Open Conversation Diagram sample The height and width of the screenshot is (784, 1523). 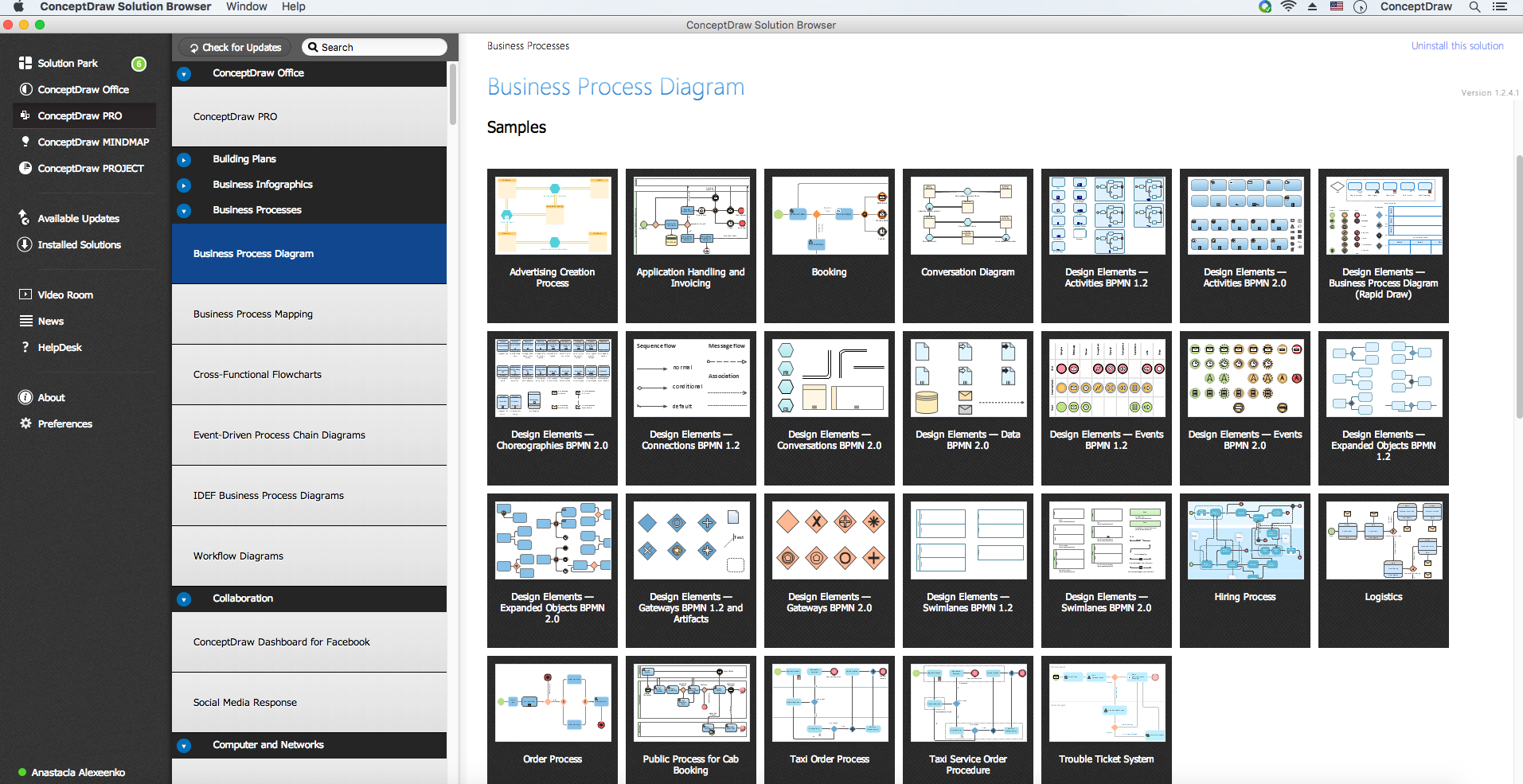968,245
